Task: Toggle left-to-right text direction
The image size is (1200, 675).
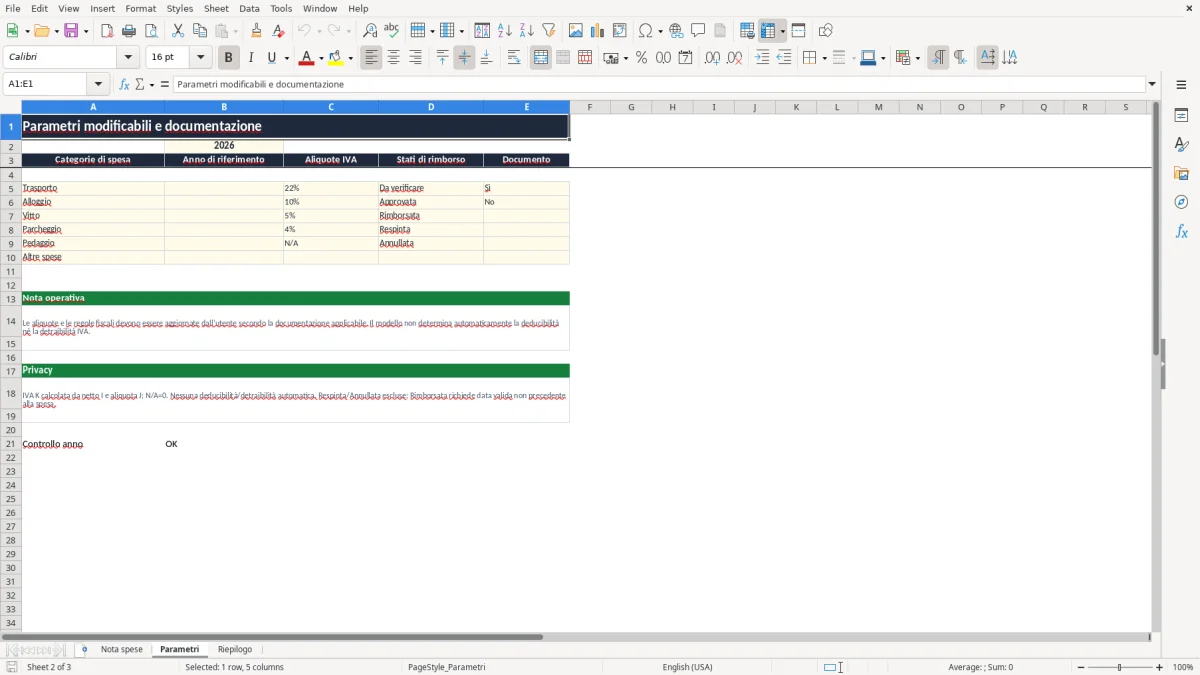Action: [938, 58]
